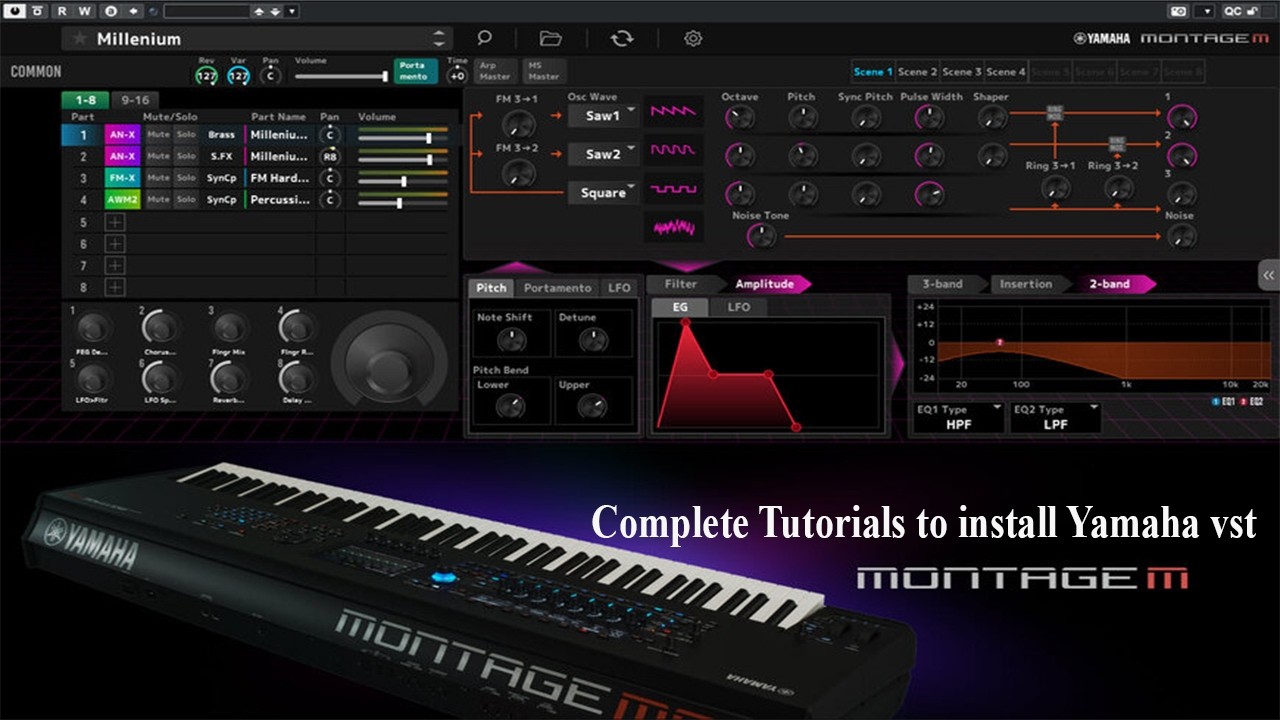Image resolution: width=1280 pixels, height=720 pixels.
Task: Open the EQ2 Type LPF dropdown
Action: tap(1055, 417)
